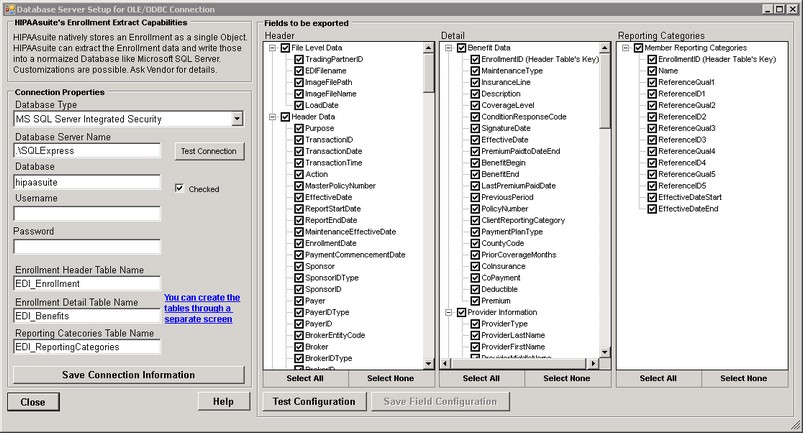The width and height of the screenshot is (803, 433).
Task: Collapse the Provider Information tree node
Action: click(x=449, y=312)
